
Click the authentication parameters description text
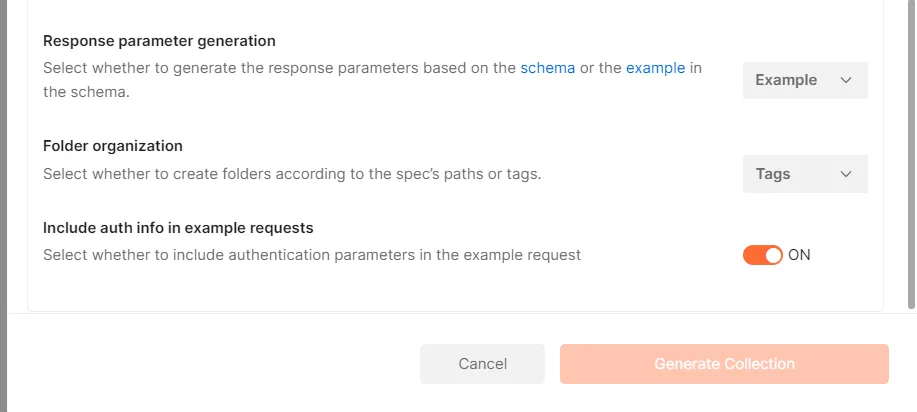click(x=311, y=255)
